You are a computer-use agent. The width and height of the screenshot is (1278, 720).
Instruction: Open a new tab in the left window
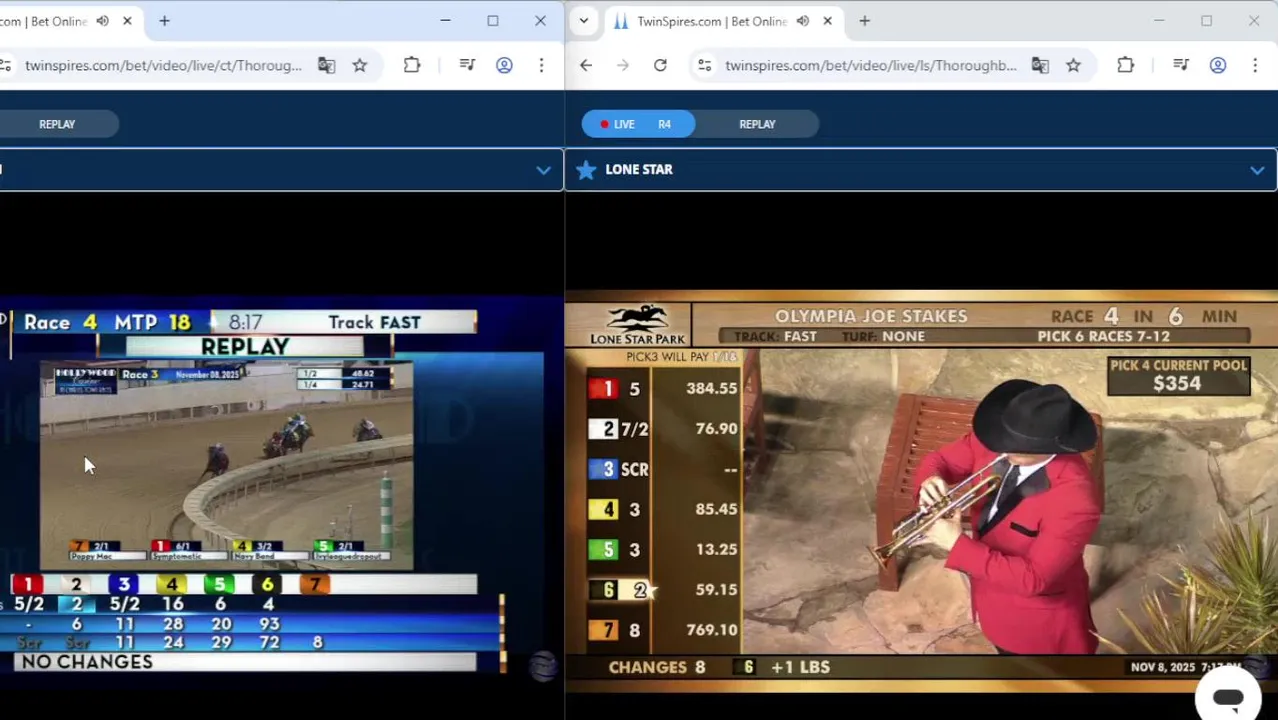click(x=164, y=21)
